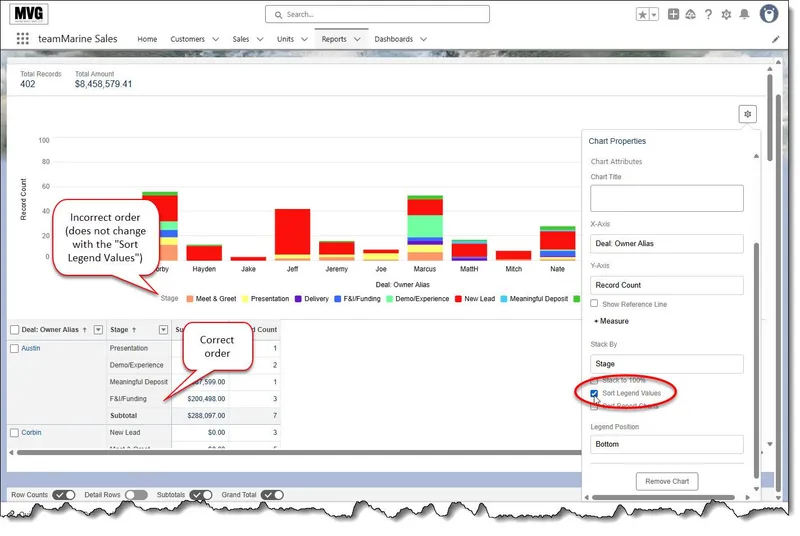
Task: Open the Stage column dropdown menu
Action: click(163, 329)
